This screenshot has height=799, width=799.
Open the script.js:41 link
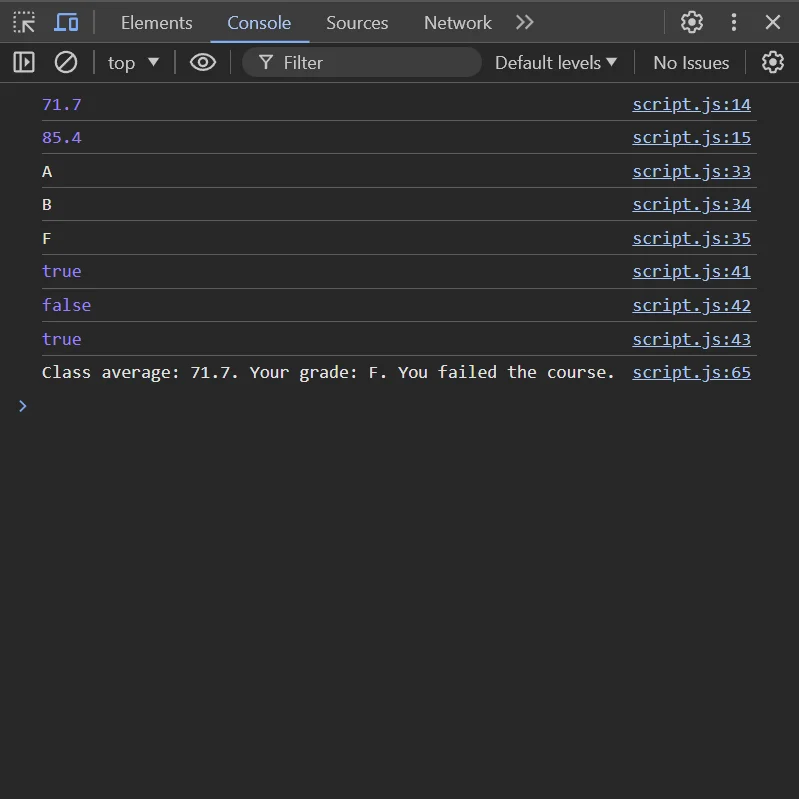point(691,272)
